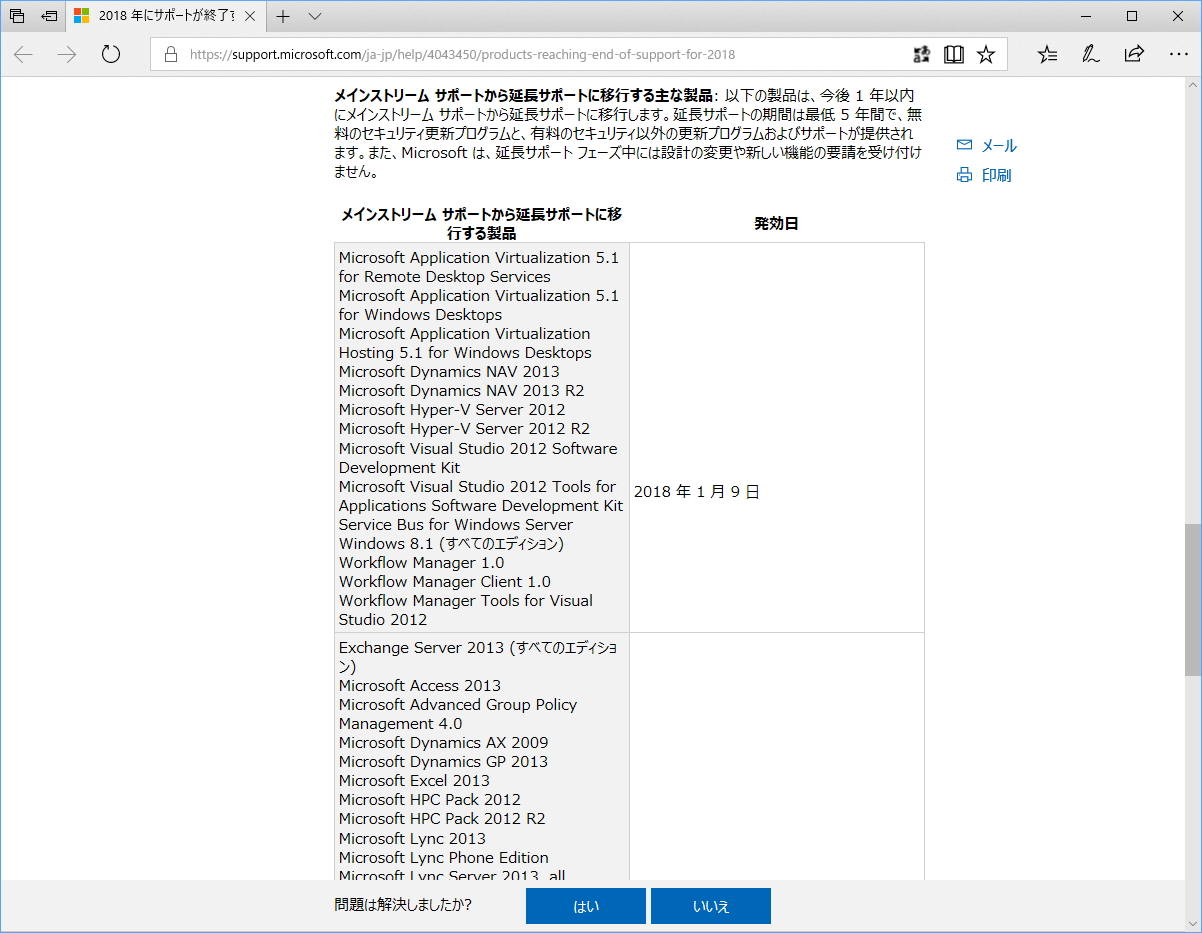Click the いいえ feedback button

(x=710, y=906)
